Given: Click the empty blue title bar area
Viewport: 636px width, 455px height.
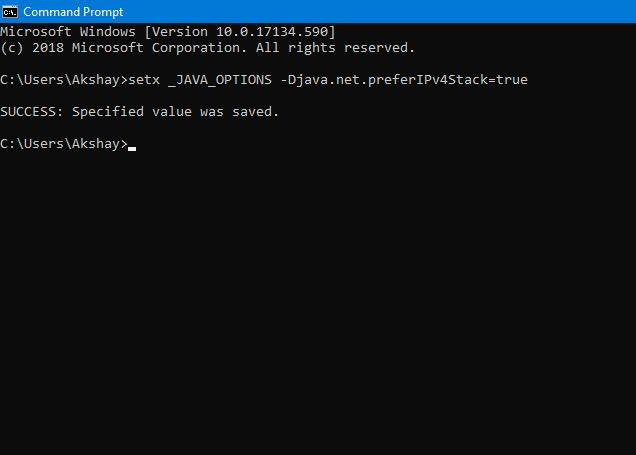Looking at the screenshot, I should coord(377,11).
